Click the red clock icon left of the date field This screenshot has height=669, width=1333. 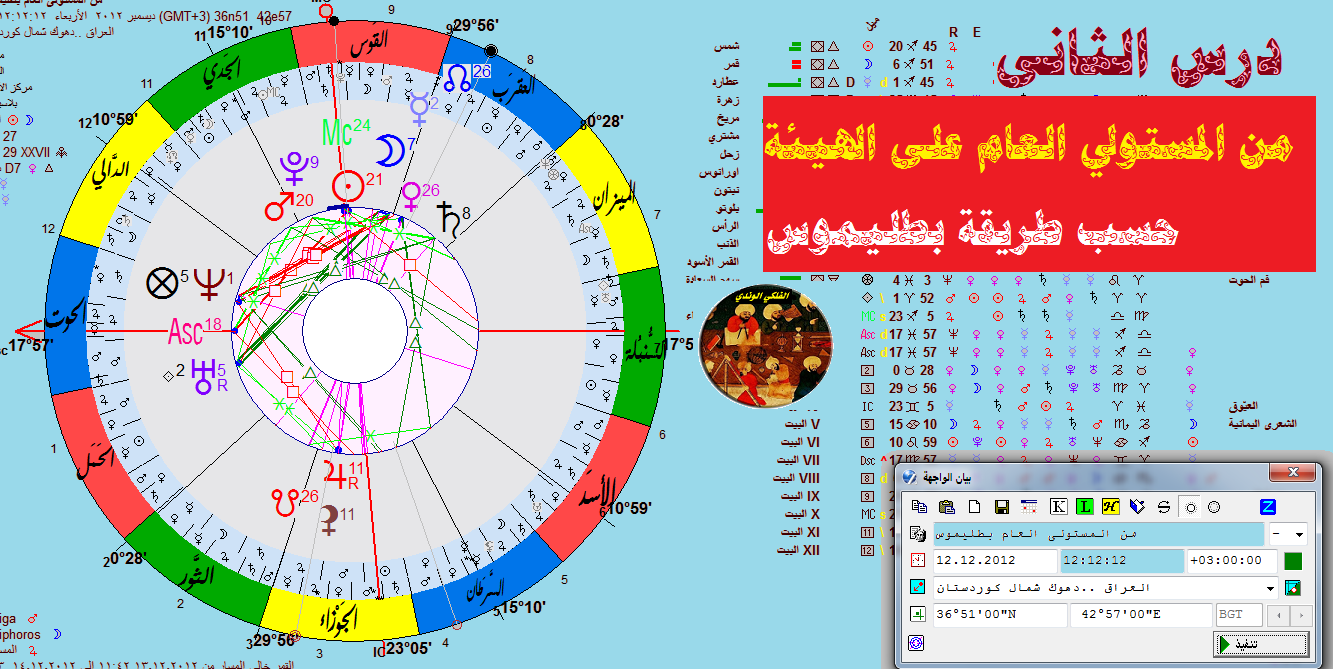tap(916, 560)
